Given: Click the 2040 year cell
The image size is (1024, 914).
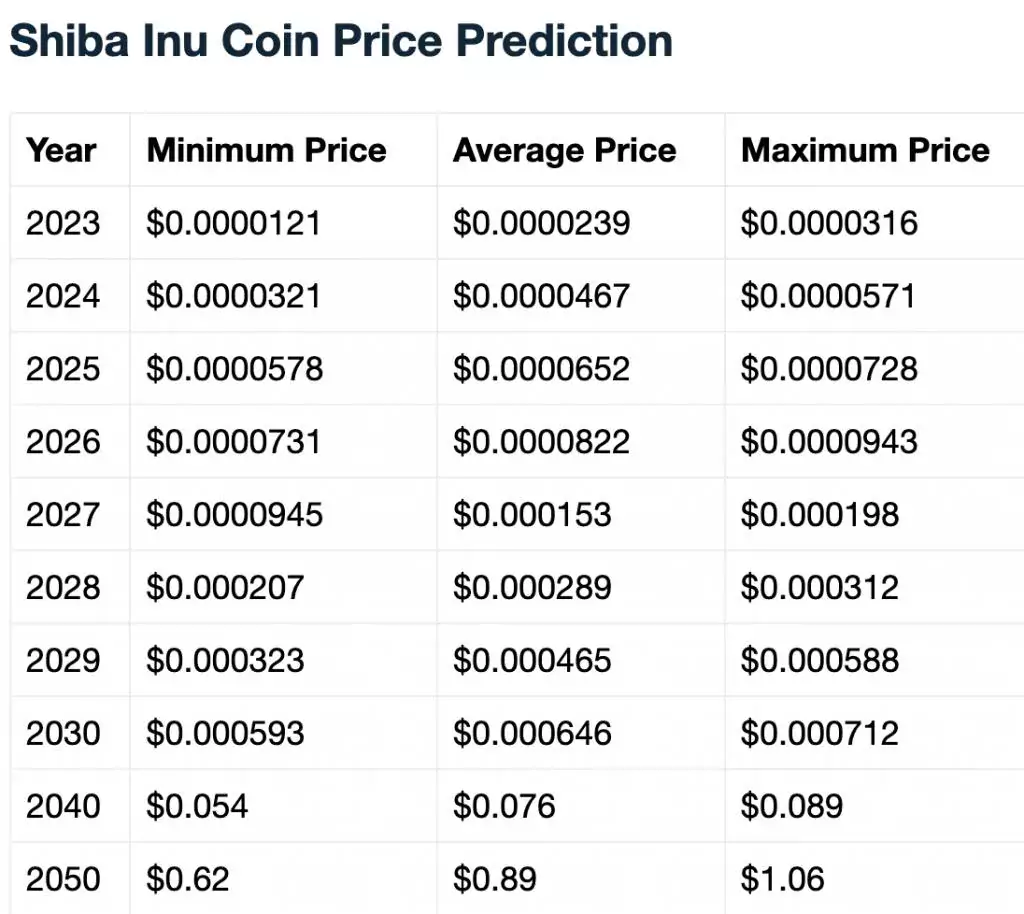Looking at the screenshot, I should [63, 806].
